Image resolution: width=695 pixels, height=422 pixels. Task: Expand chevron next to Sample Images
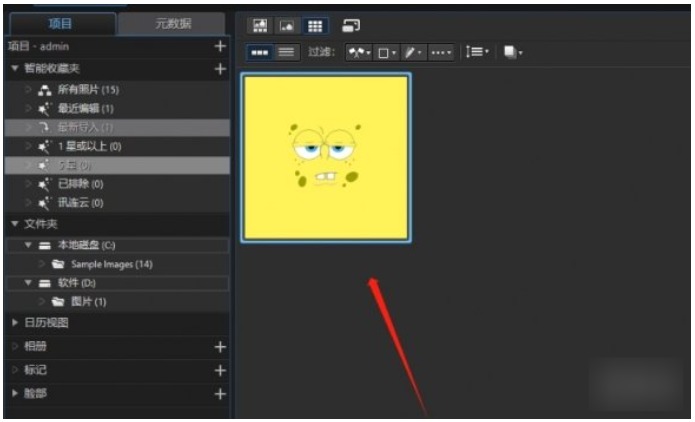point(42,264)
